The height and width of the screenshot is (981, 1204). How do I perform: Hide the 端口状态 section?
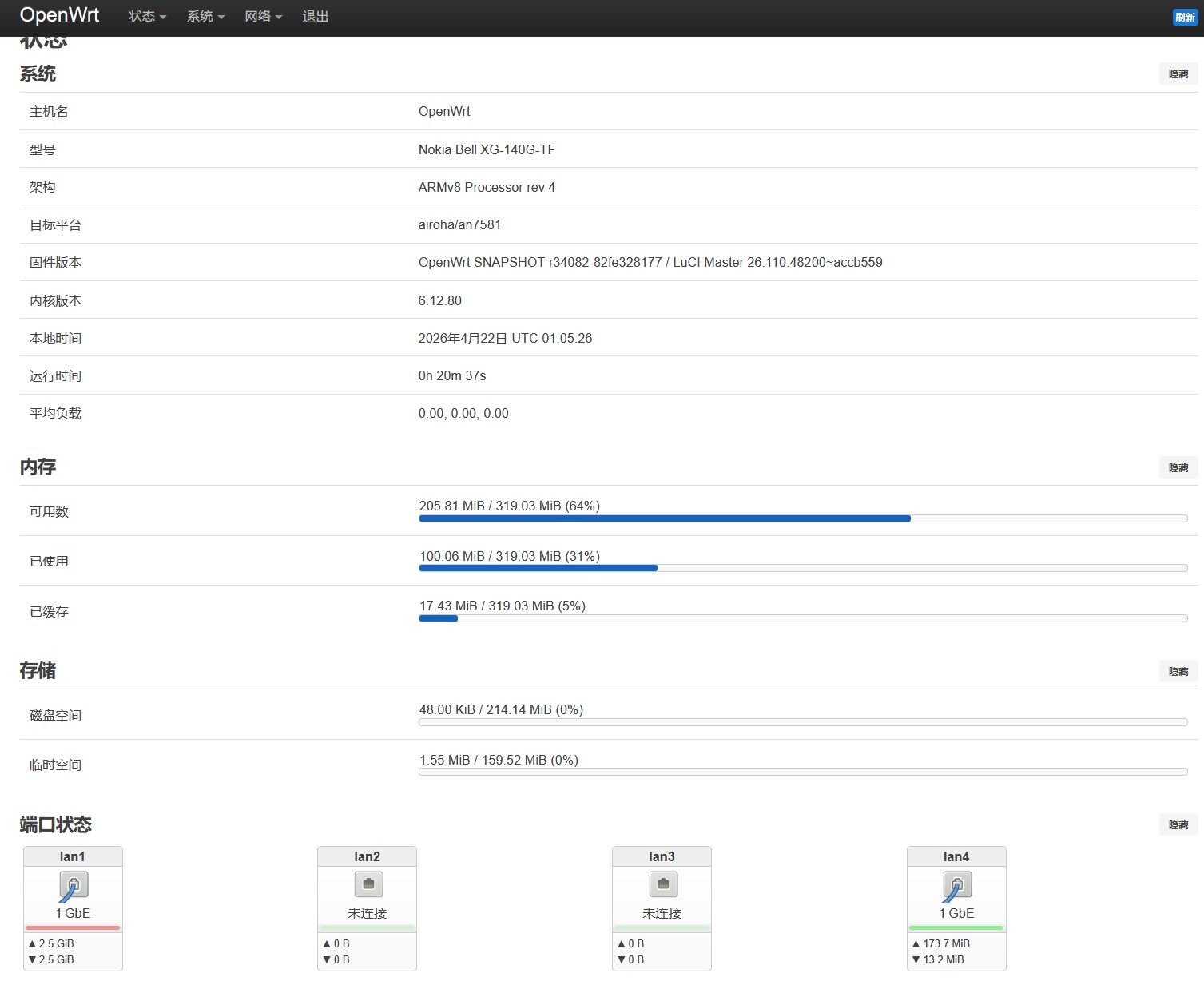(1178, 825)
